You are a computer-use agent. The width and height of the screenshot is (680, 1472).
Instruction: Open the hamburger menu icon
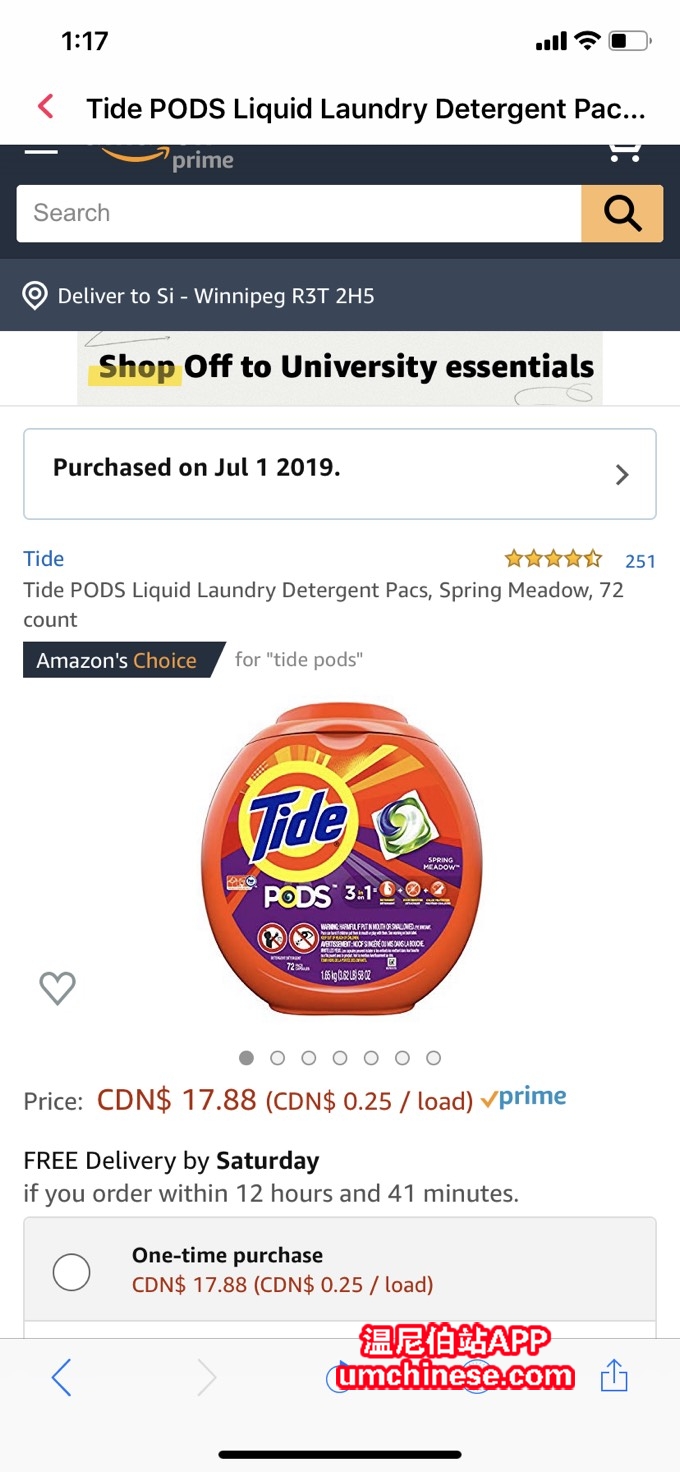41,152
